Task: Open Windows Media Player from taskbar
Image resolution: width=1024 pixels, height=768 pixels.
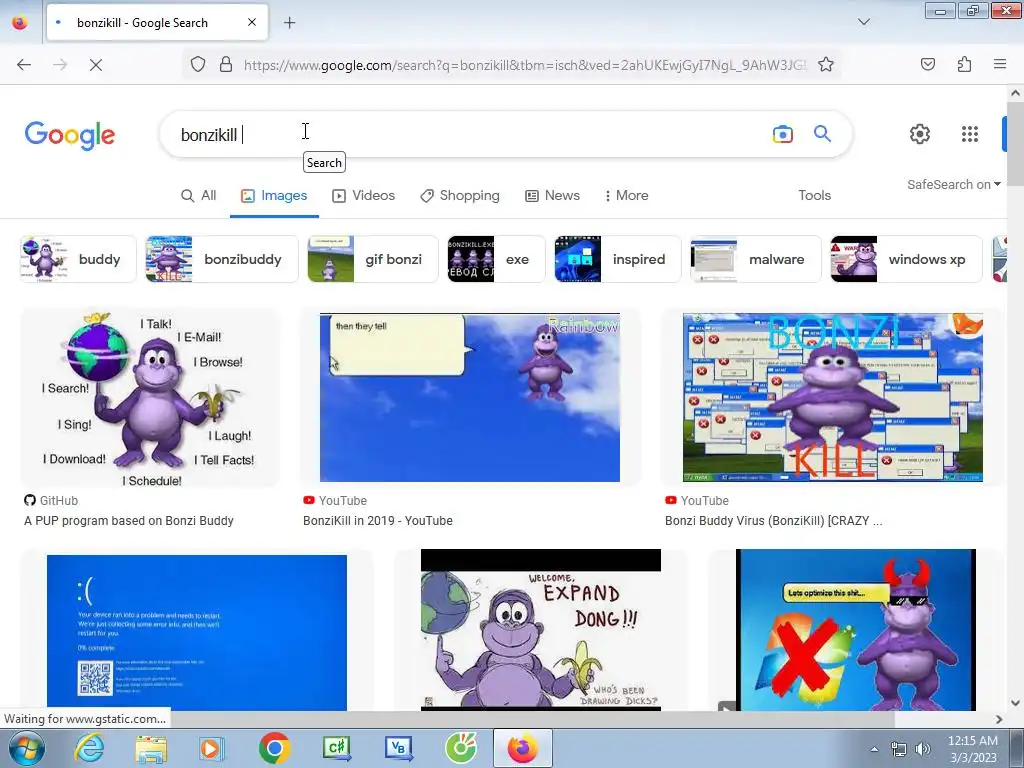Action: 210,748
